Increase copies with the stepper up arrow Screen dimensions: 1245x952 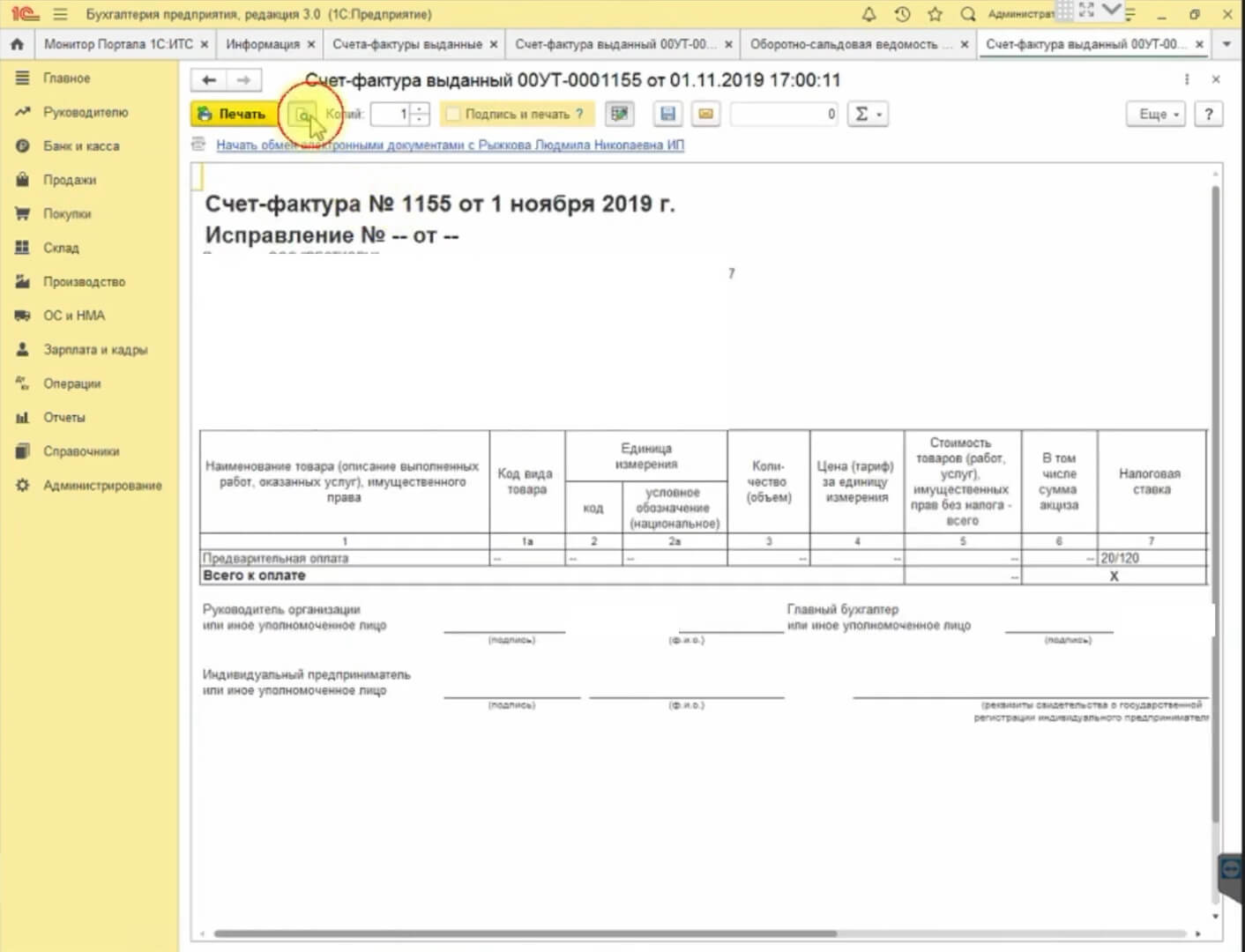420,108
